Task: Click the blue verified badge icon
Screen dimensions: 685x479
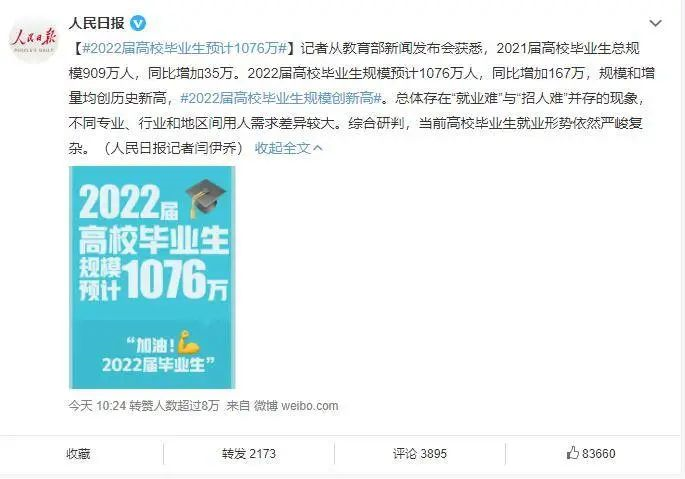Action: point(138,23)
